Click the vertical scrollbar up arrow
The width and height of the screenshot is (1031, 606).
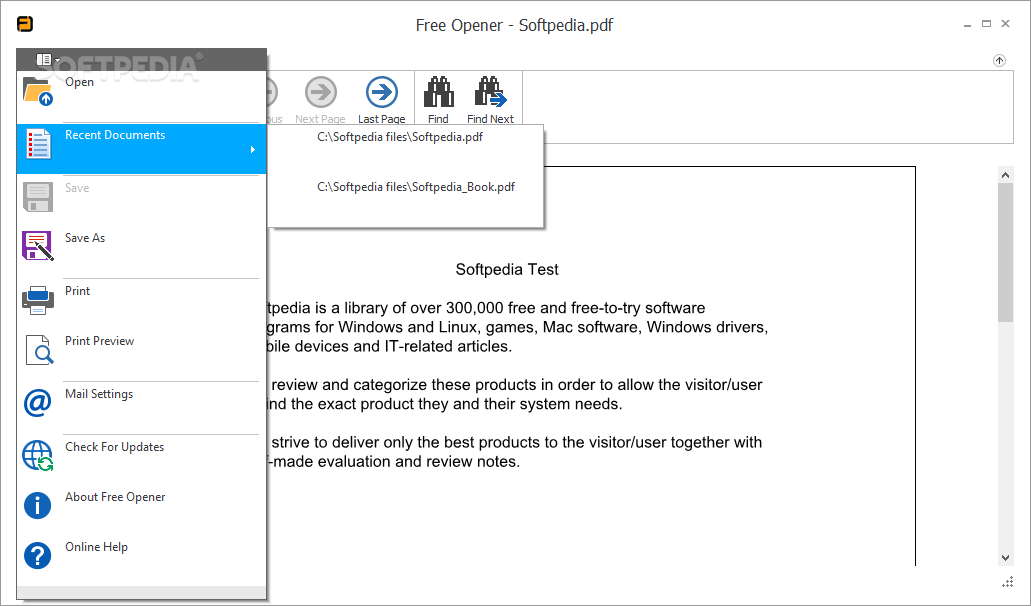pyautogui.click(x=1005, y=175)
